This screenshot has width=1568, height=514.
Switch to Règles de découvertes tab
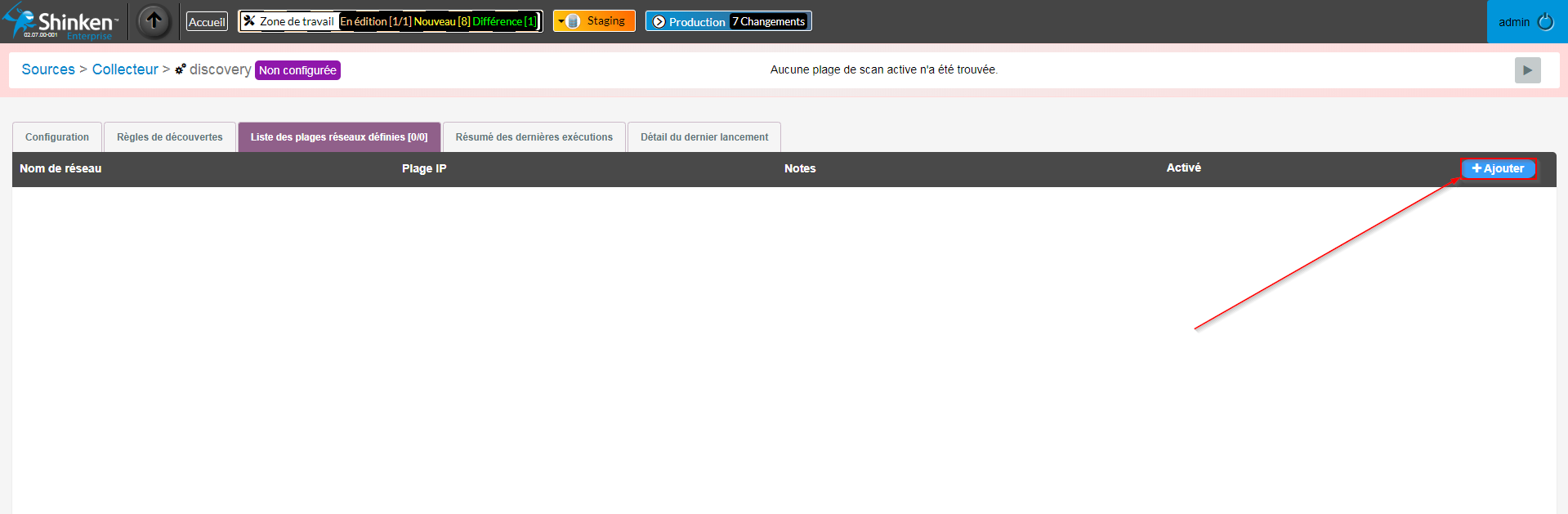[169, 137]
